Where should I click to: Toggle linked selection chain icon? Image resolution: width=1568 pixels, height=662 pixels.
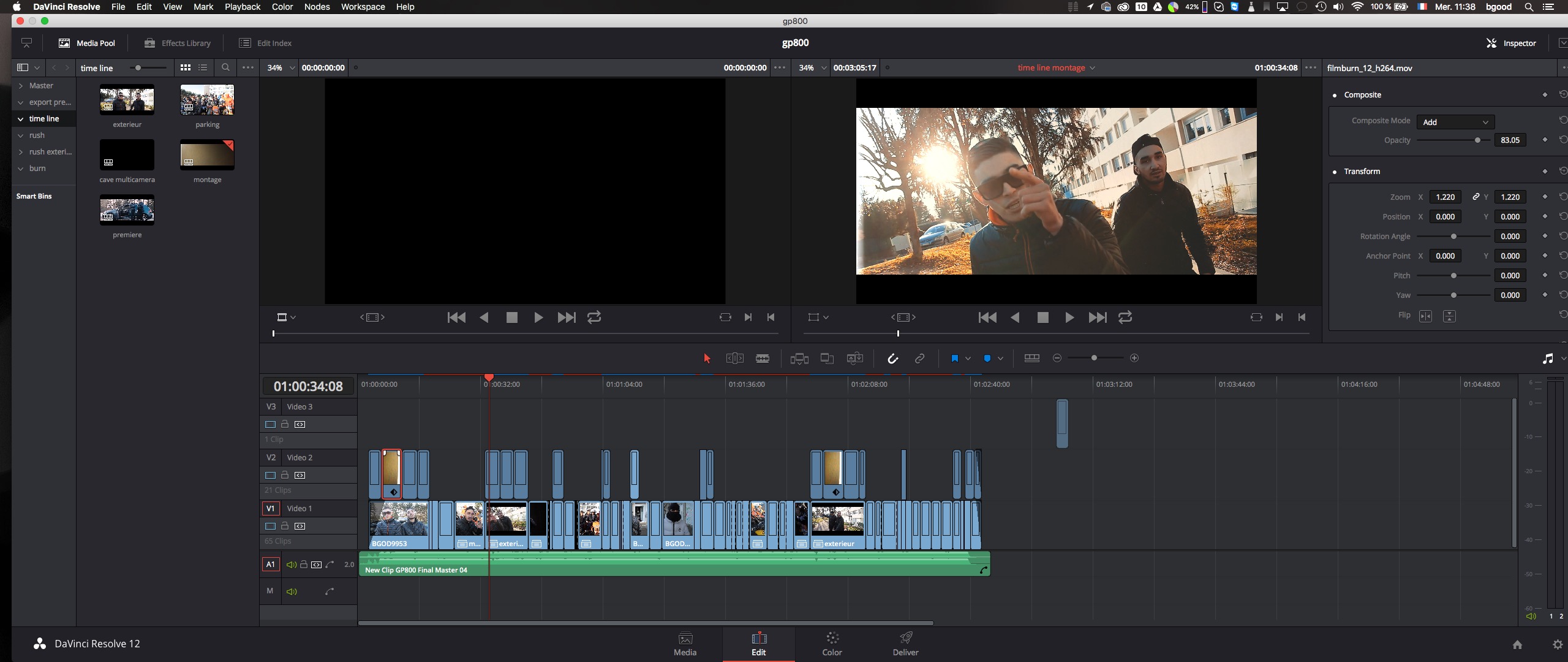(919, 359)
